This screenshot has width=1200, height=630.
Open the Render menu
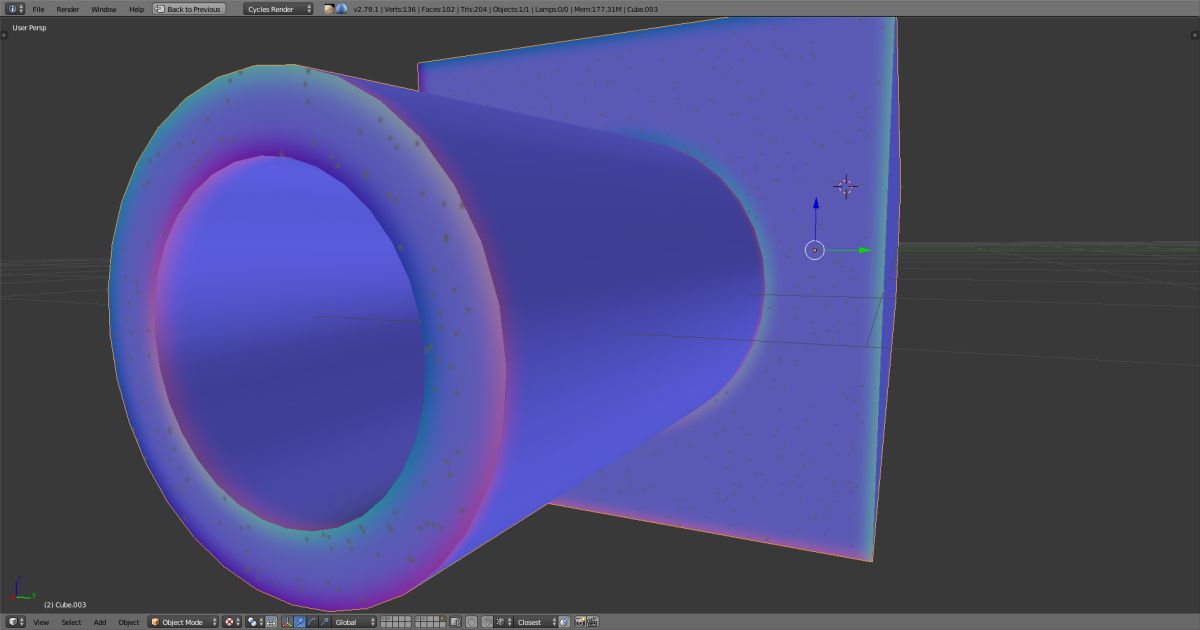coord(67,9)
